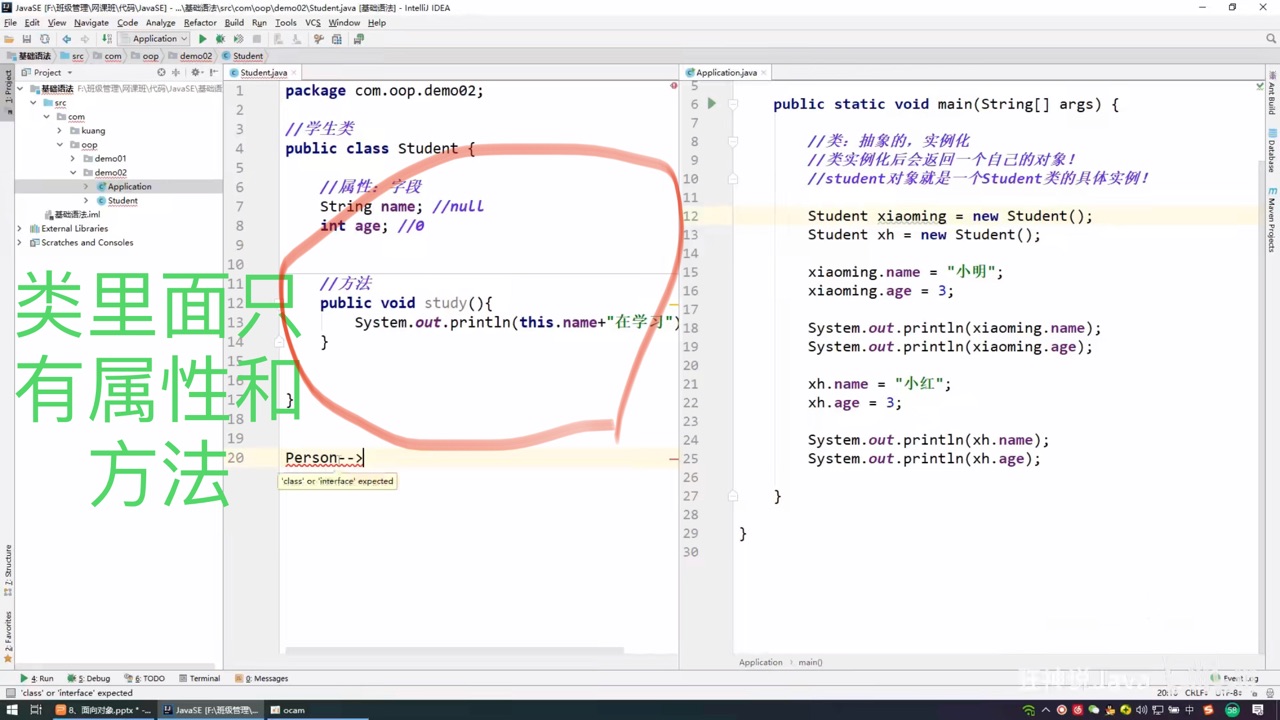
Task: Open the Messages tool window
Action: pyautogui.click(x=261, y=678)
